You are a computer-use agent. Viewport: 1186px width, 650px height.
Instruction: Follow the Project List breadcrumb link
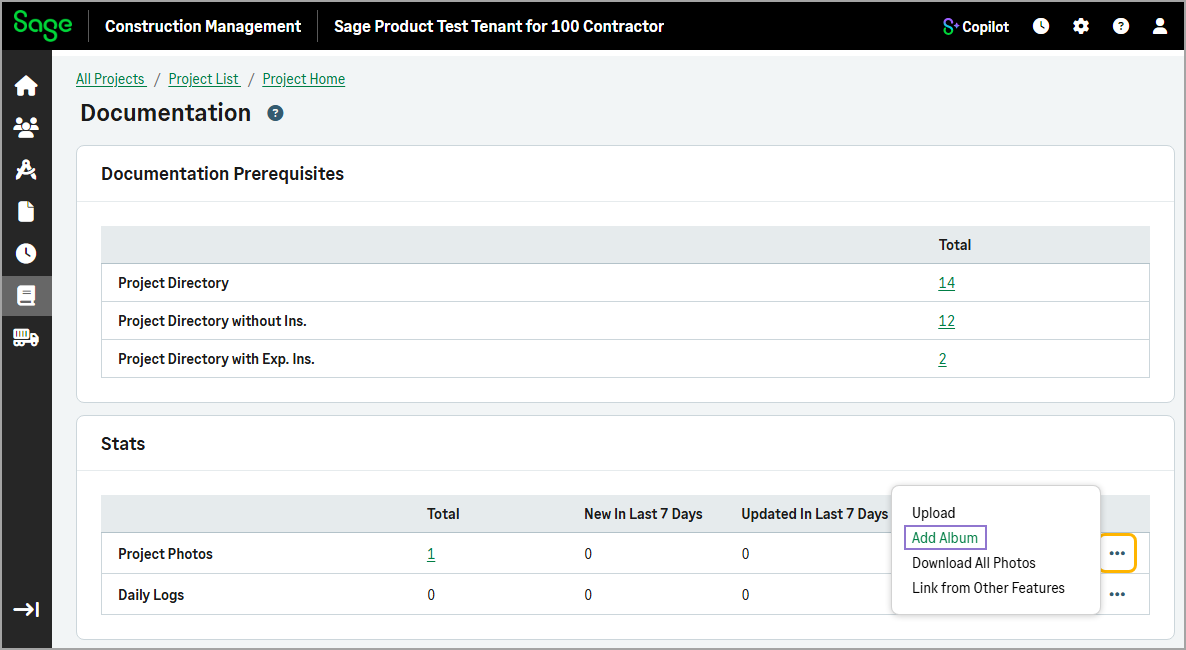tap(204, 79)
